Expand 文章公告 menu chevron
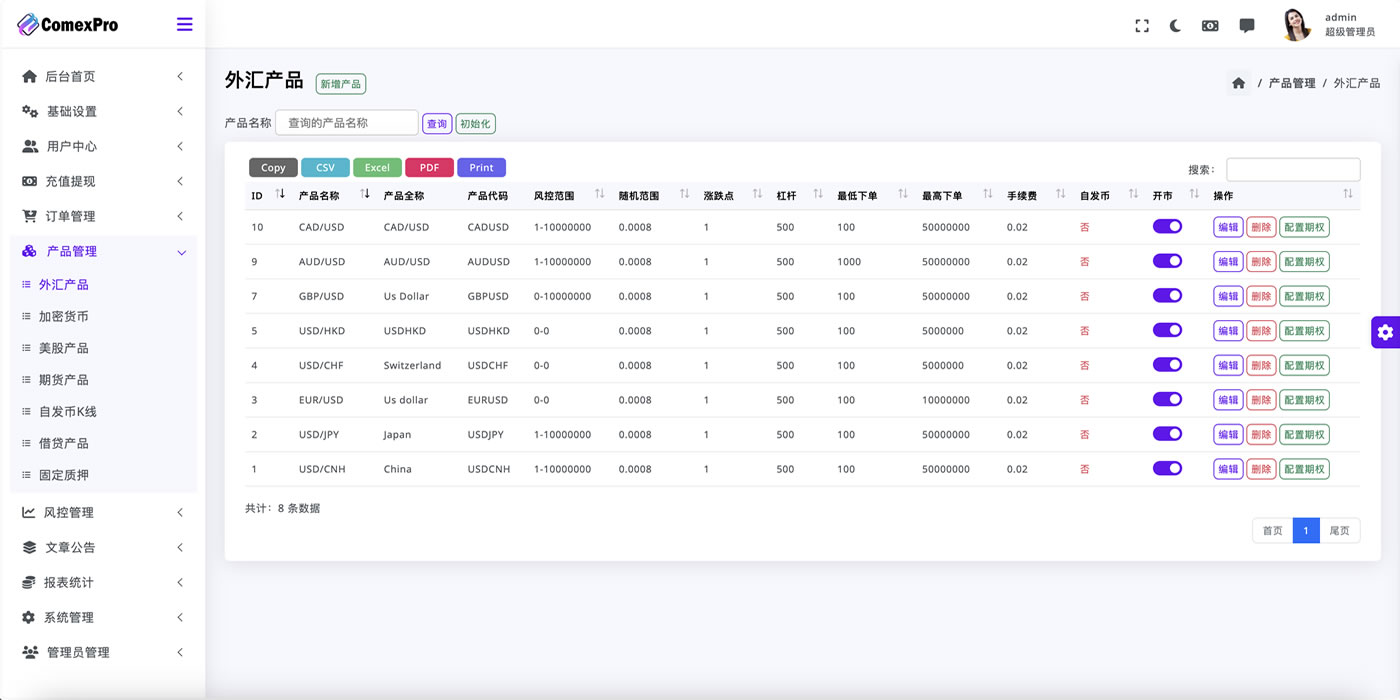The image size is (1400, 700). click(180, 547)
